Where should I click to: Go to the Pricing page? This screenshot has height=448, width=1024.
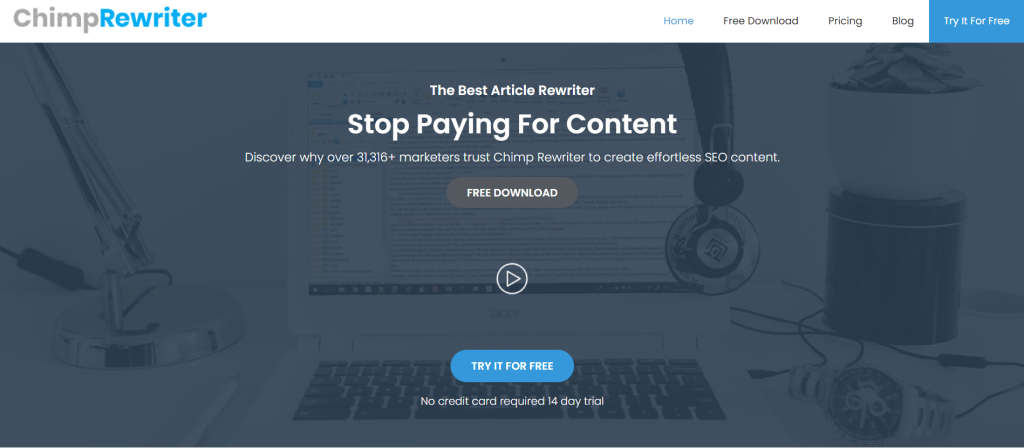tap(845, 21)
